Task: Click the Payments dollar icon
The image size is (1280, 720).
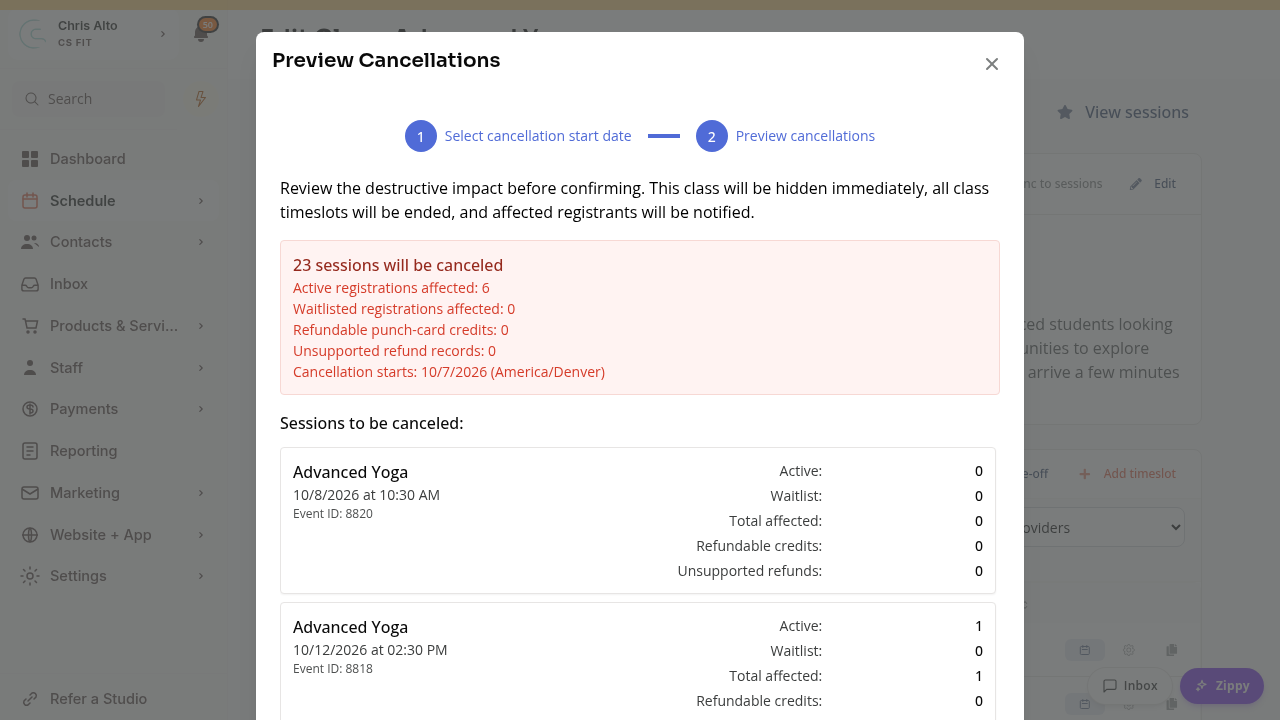Action: [30, 409]
